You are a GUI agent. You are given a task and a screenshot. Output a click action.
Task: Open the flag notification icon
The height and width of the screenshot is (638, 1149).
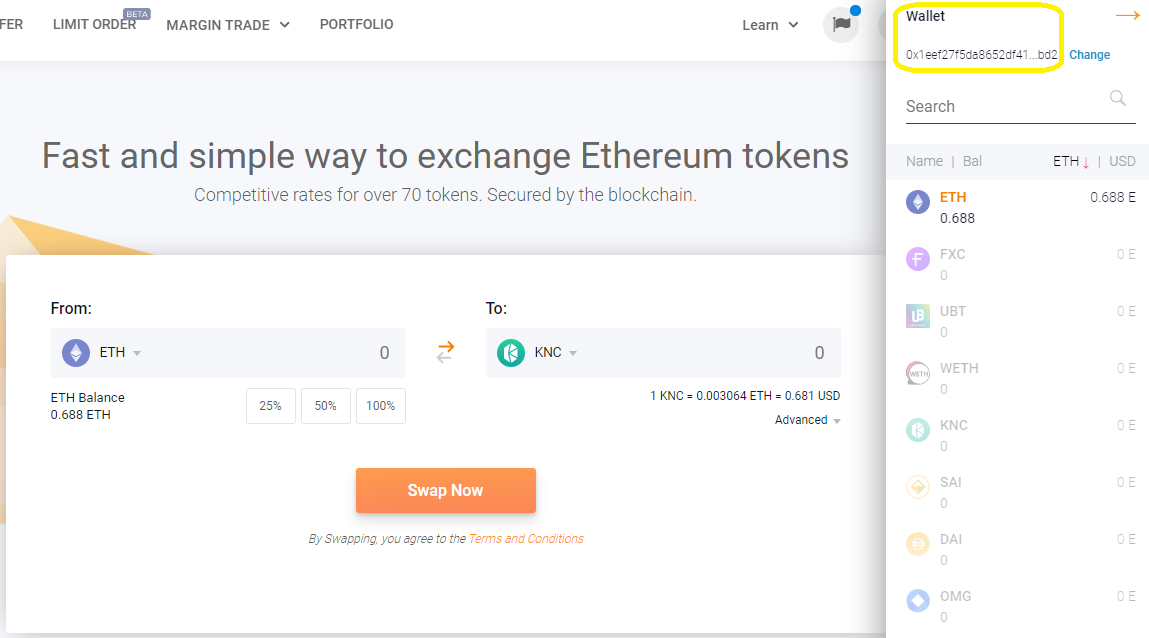point(840,24)
